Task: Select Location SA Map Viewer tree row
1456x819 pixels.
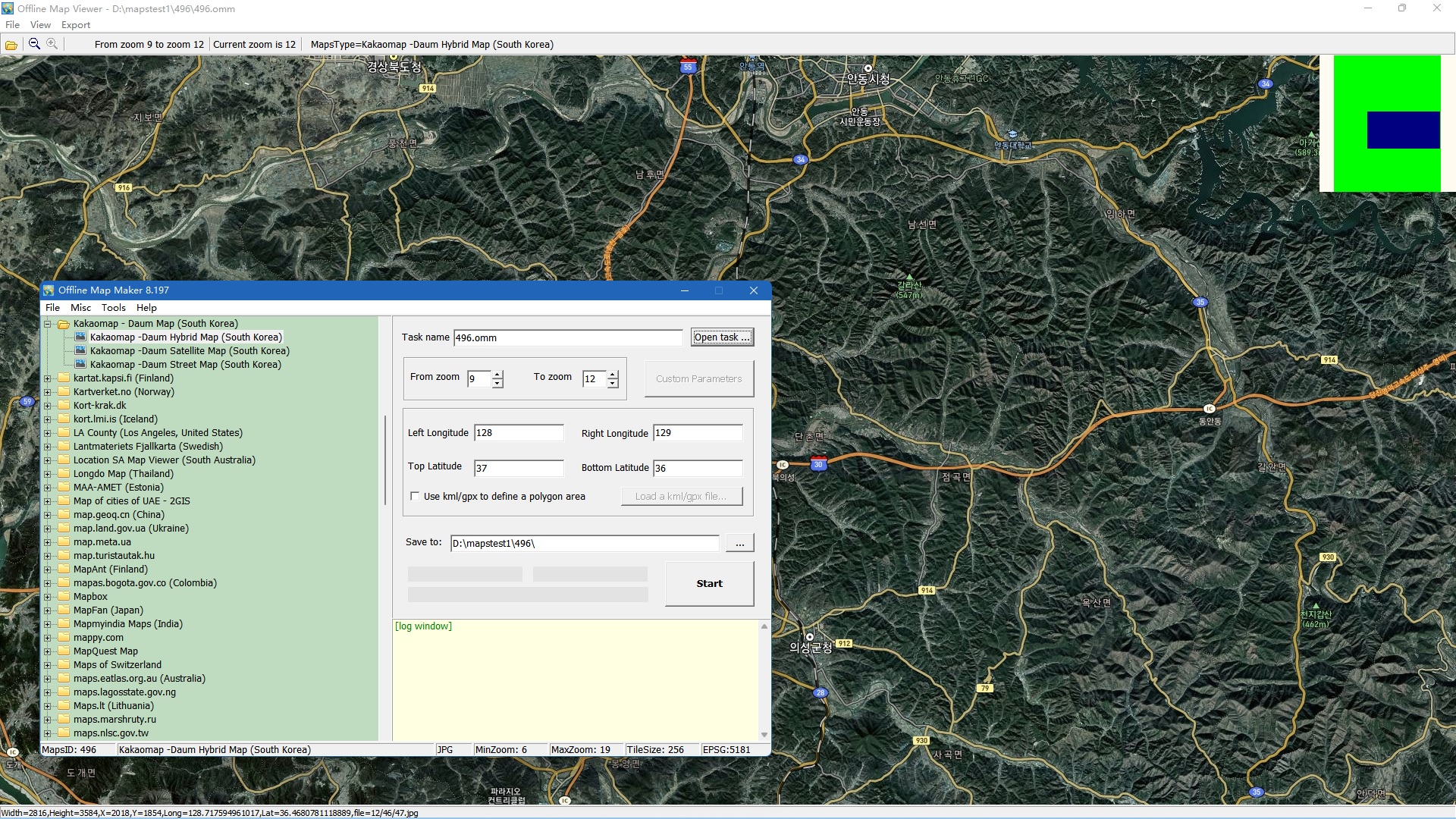Action: click(165, 460)
